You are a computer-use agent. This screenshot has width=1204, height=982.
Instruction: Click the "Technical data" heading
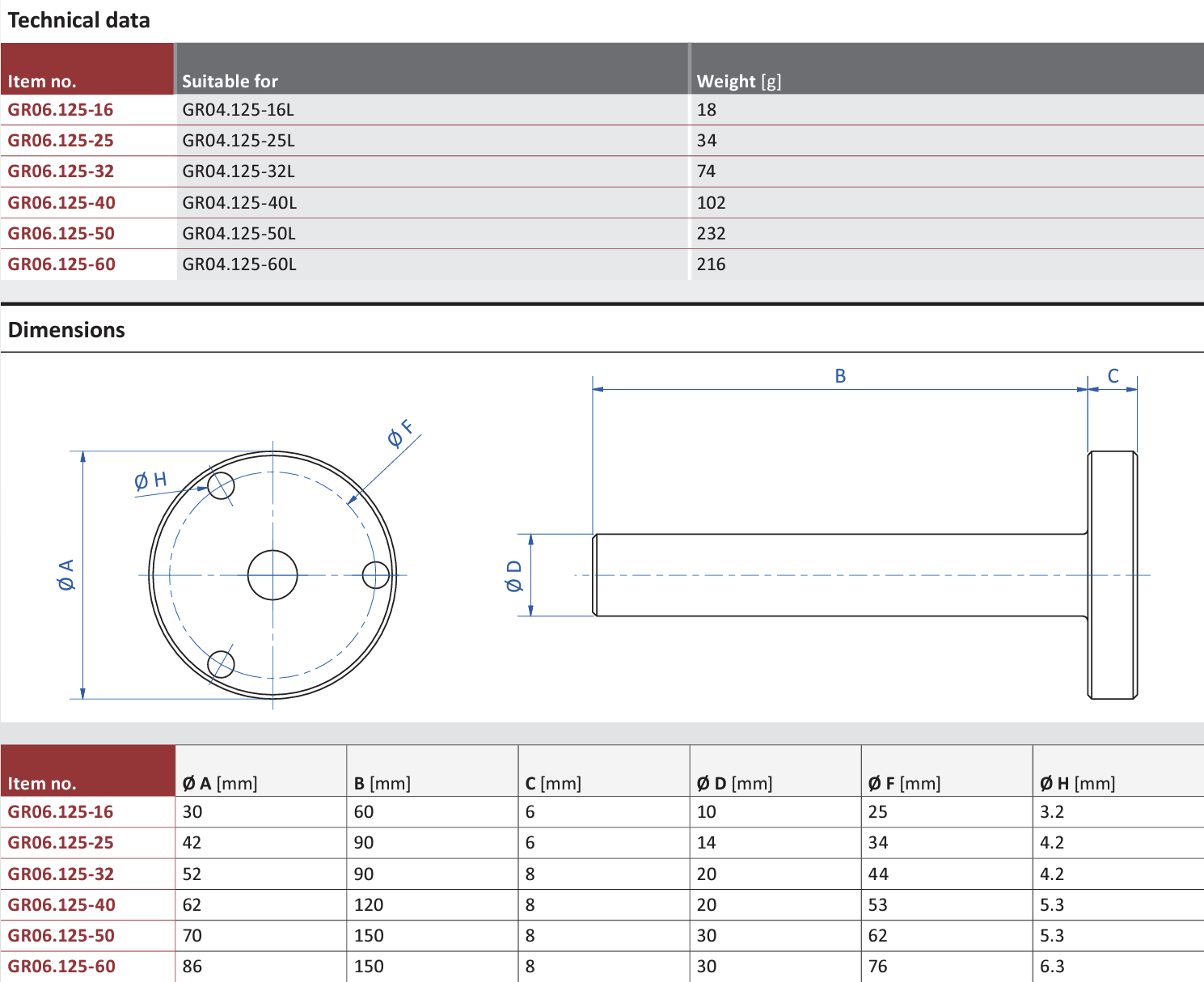[x=78, y=20]
